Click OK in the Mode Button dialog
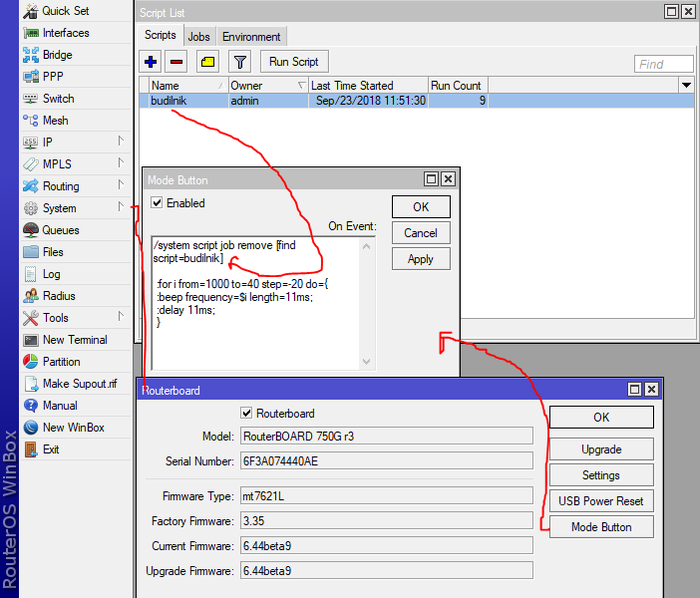Viewport: 700px width, 598px height. [x=421, y=207]
